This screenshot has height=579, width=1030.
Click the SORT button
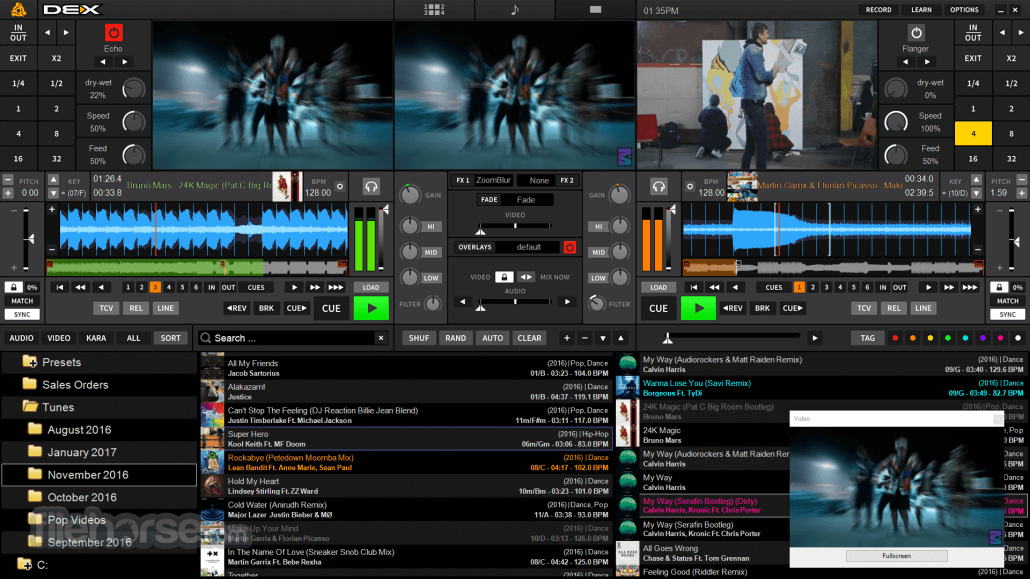pyautogui.click(x=170, y=338)
